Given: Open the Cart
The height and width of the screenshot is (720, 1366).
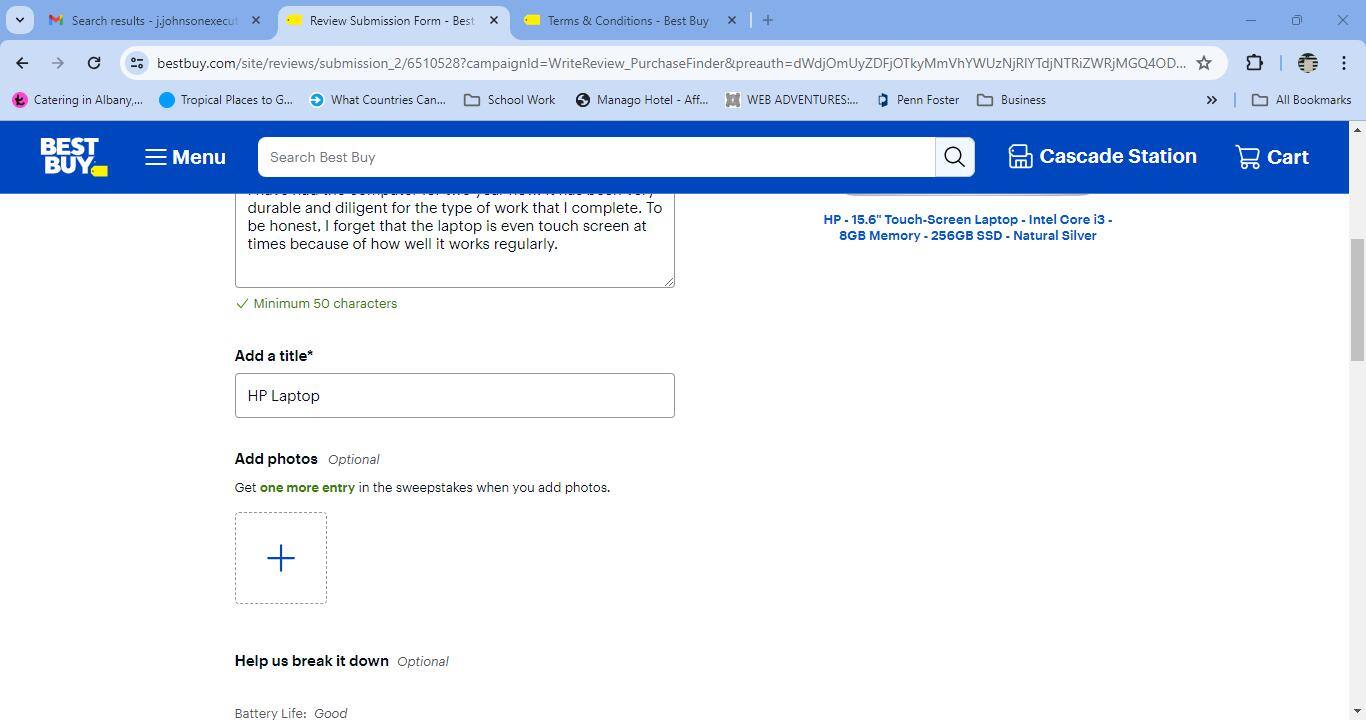Looking at the screenshot, I should click(1270, 156).
